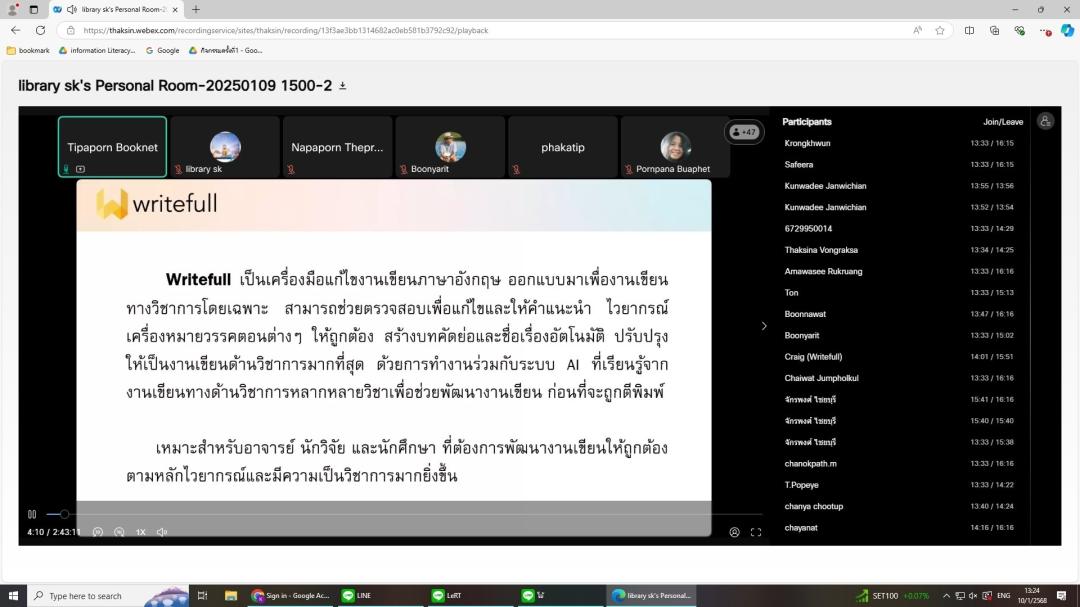Switch to library sk's Personal Room tab
Screen dimensions: 1080x607
point(116,10)
